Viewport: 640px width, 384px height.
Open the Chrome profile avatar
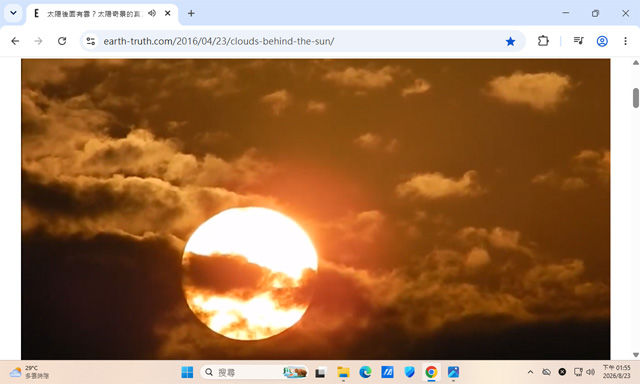602,41
